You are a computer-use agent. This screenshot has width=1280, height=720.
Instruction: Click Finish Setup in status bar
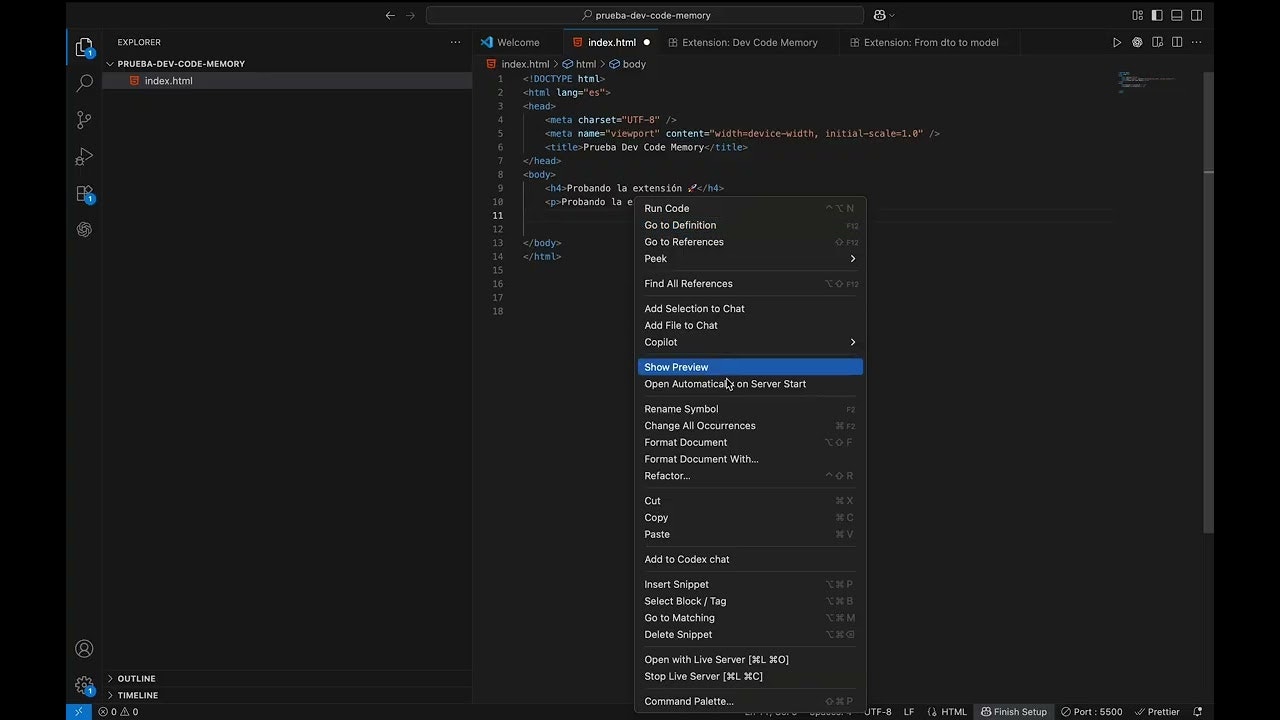(1014, 712)
